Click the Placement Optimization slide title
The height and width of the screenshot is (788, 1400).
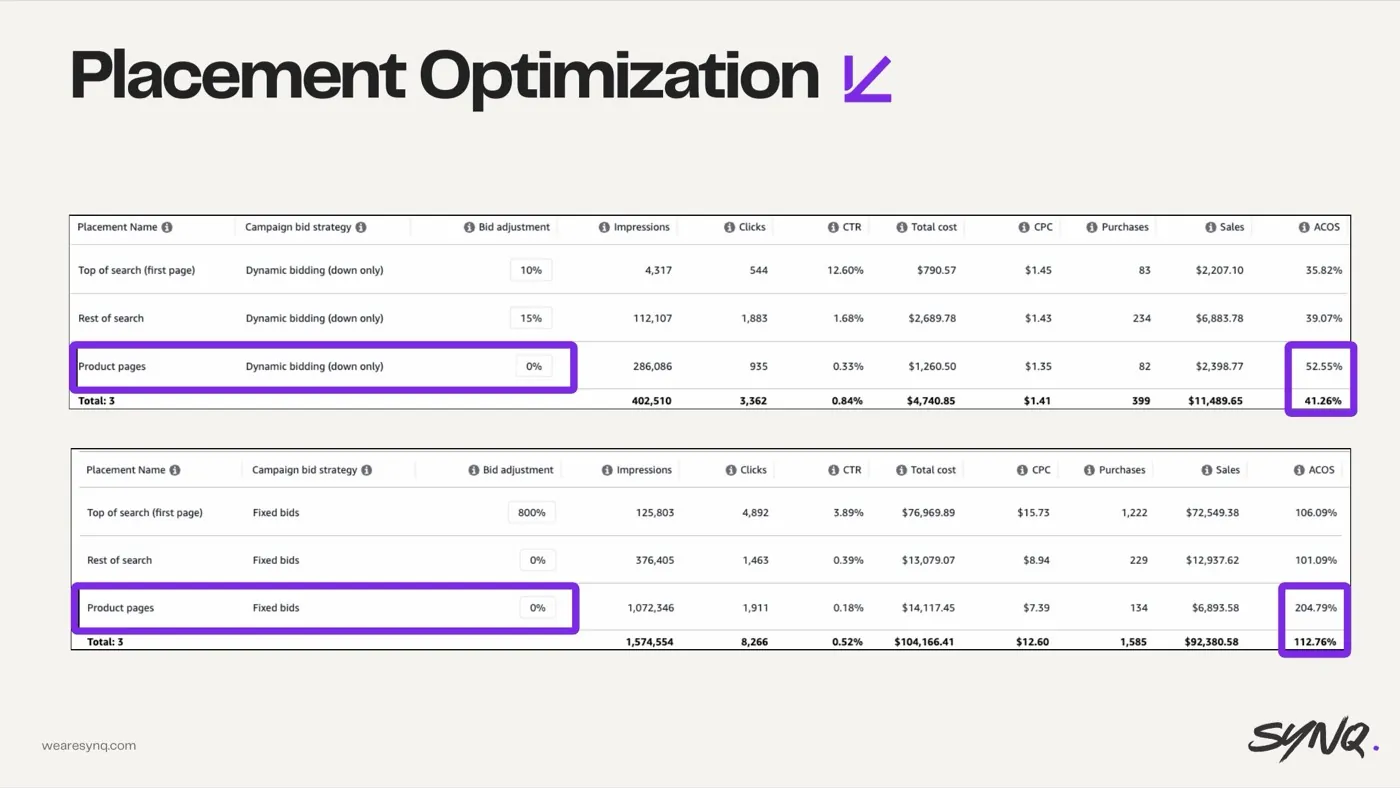tap(445, 76)
